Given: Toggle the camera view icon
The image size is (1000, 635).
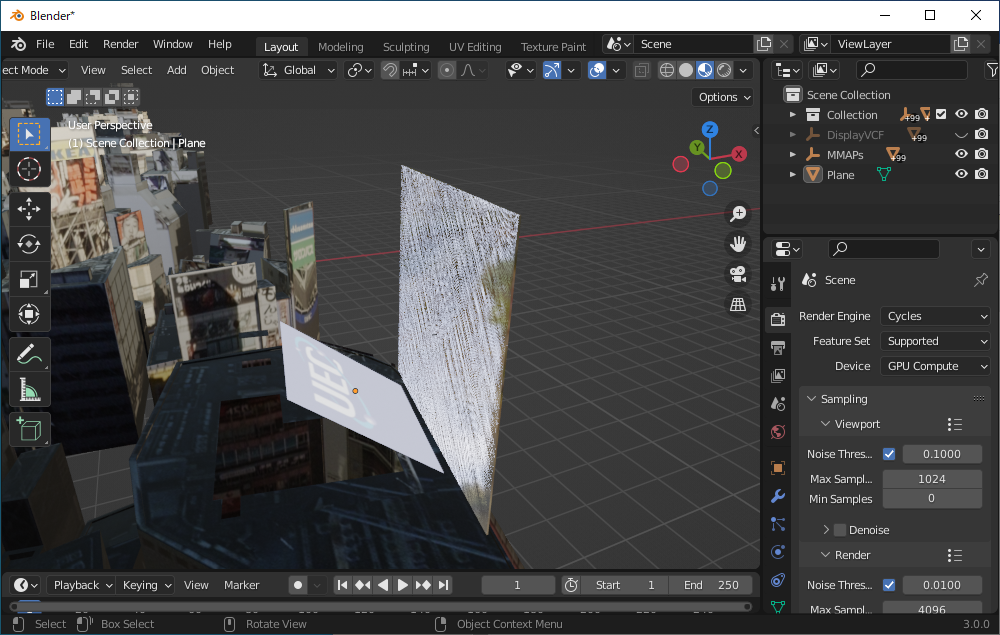Looking at the screenshot, I should click(738, 274).
